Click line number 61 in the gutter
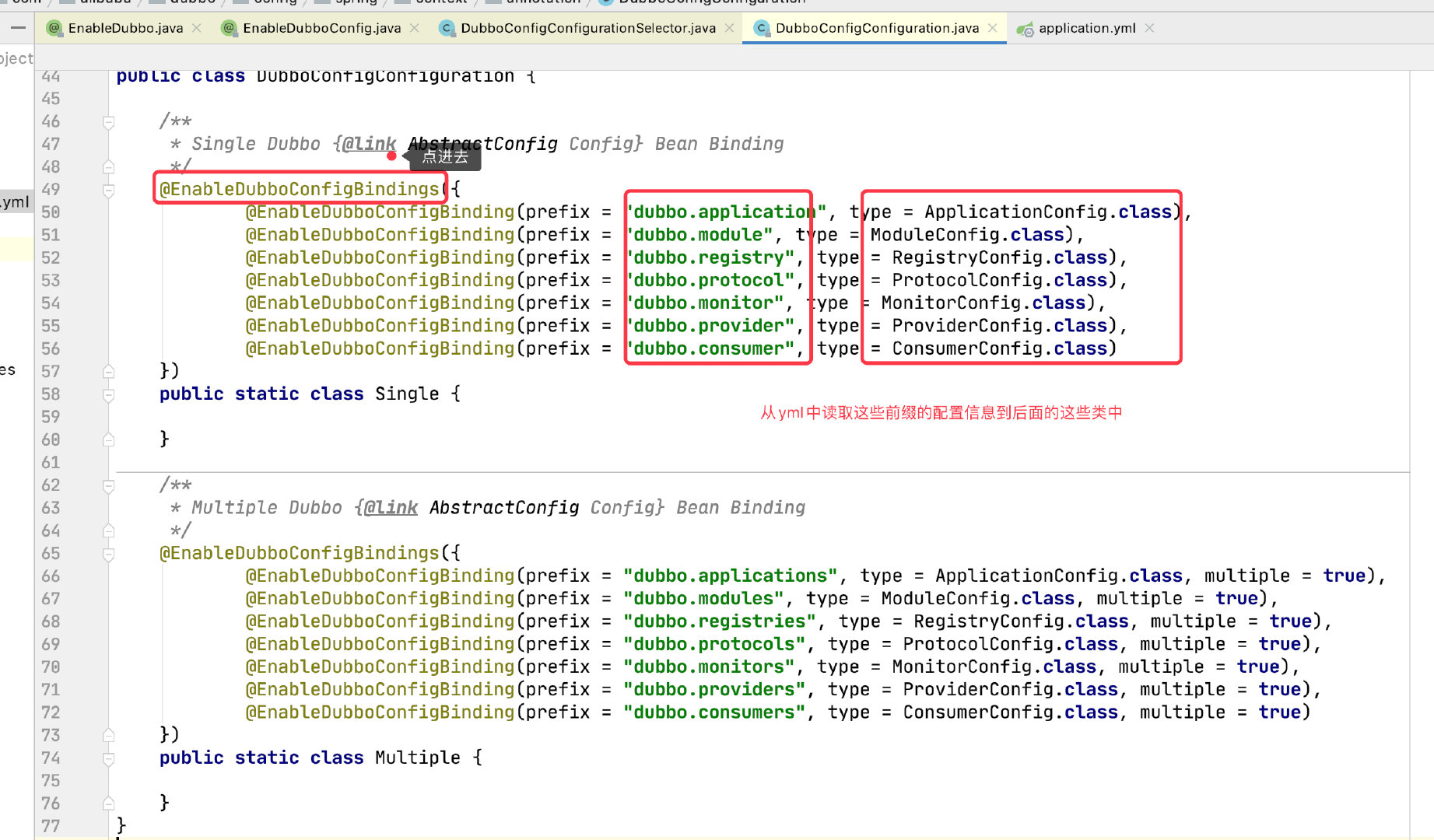Viewport: 1434px width, 840px height. tap(51, 463)
